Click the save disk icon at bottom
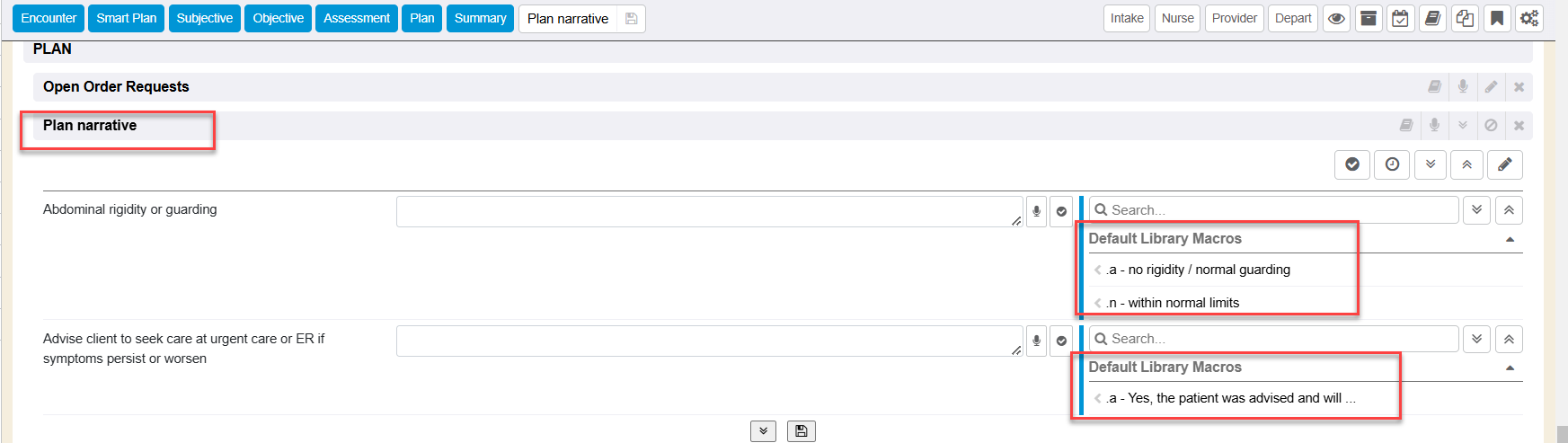The height and width of the screenshot is (443, 1568). [801, 431]
